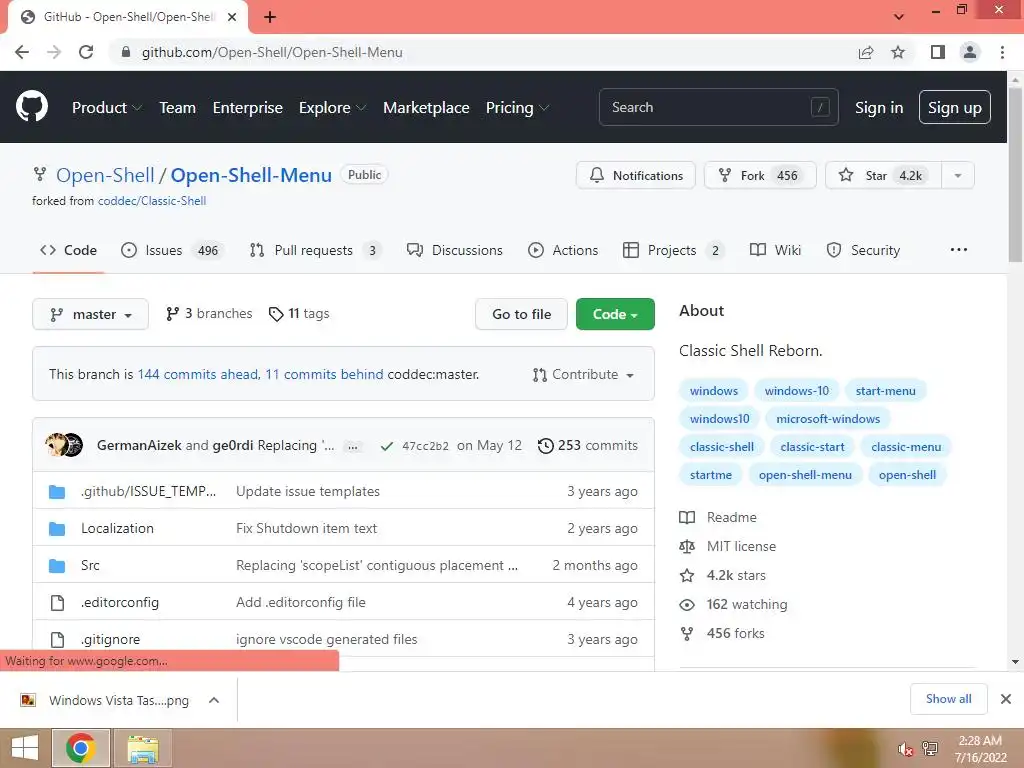Reload the page with refresh icon
This screenshot has width=1024, height=768.
[86, 52]
